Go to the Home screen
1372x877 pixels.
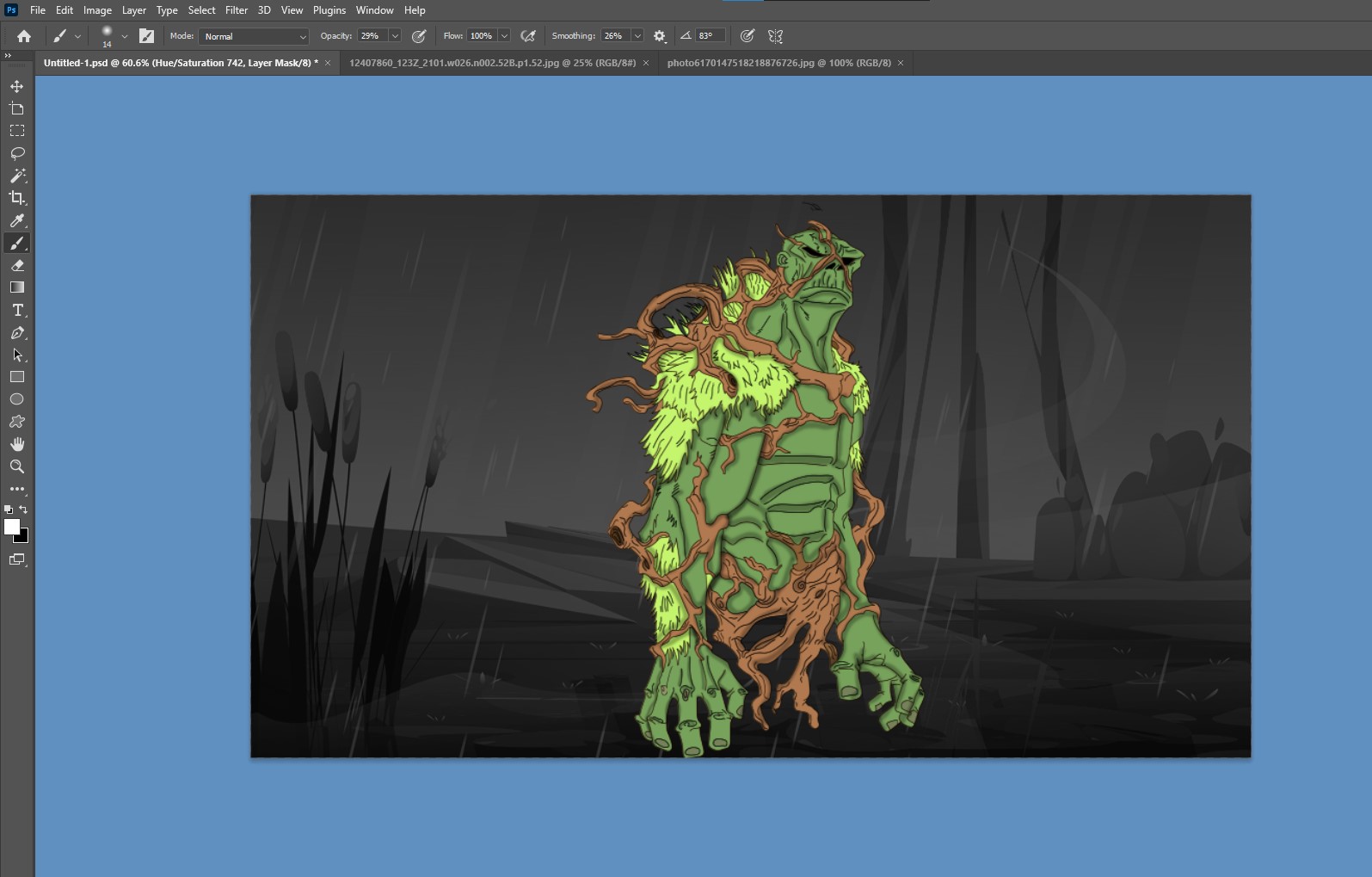[24, 36]
